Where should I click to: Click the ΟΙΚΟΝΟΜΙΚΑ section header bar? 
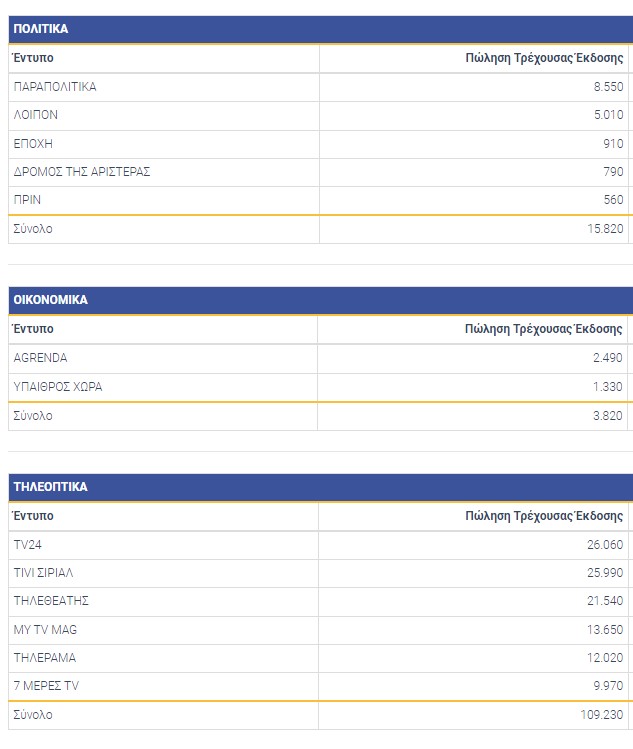click(x=51, y=300)
